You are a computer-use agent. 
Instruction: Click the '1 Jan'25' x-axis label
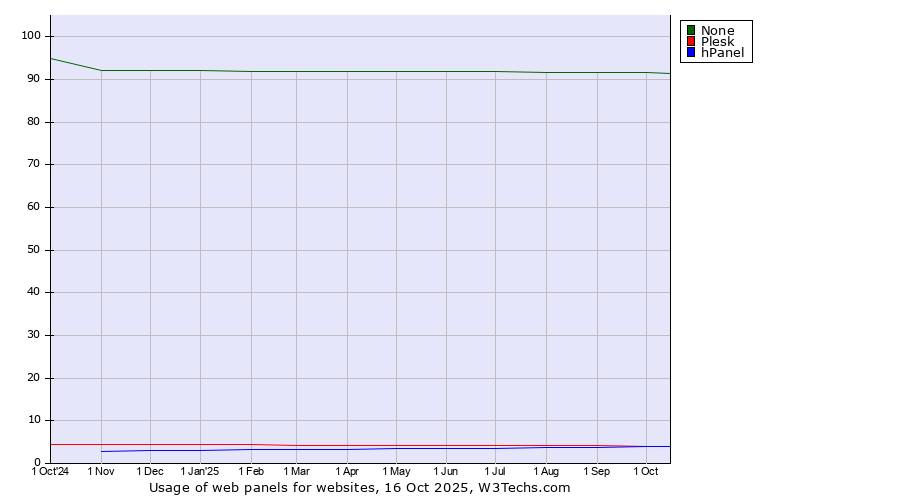click(x=199, y=471)
